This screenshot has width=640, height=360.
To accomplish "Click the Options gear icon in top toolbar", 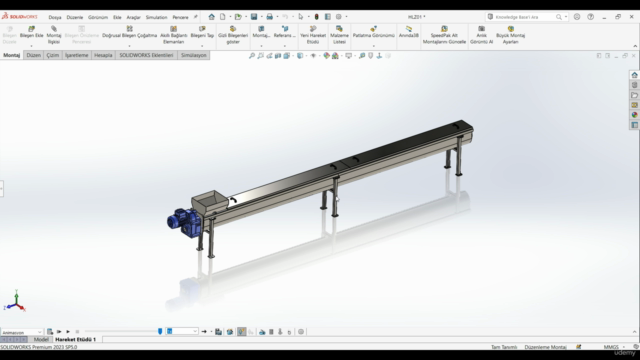I will (x=338, y=17).
